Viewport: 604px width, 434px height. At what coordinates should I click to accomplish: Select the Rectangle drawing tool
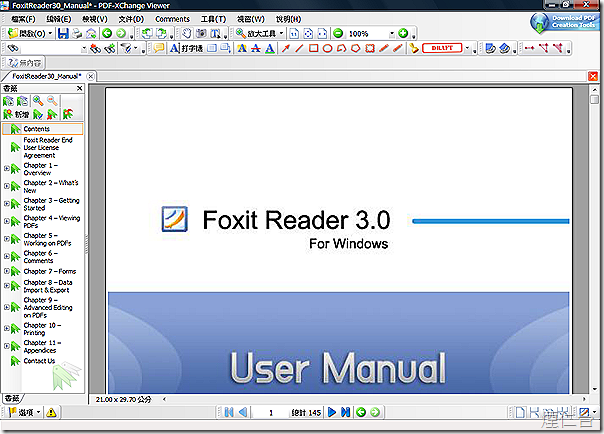[x=314, y=48]
